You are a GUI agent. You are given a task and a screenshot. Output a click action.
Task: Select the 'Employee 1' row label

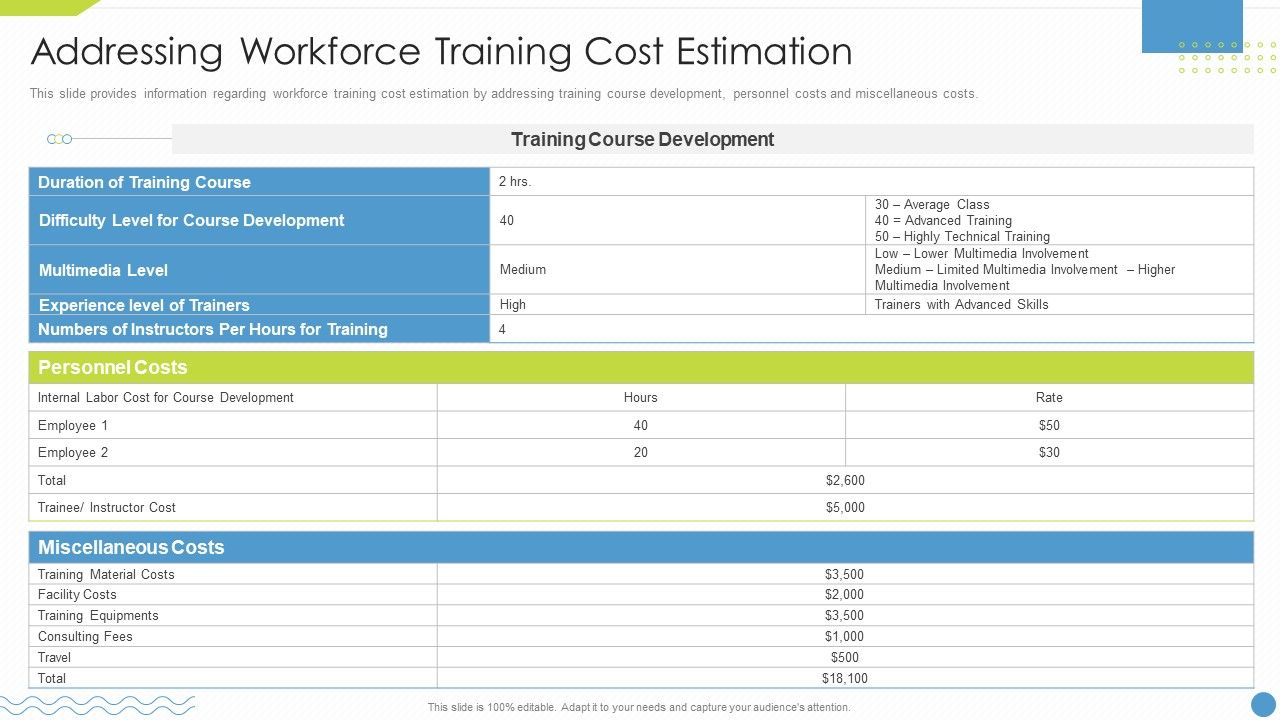pyautogui.click(x=73, y=425)
